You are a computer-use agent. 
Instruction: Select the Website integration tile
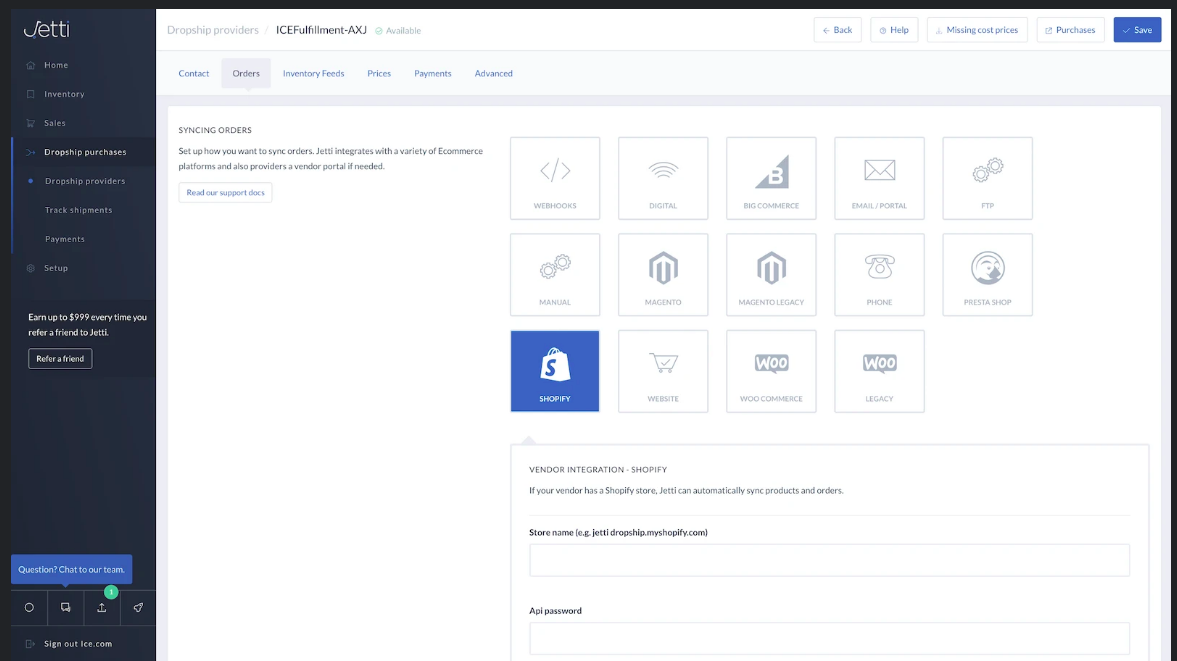(x=663, y=371)
